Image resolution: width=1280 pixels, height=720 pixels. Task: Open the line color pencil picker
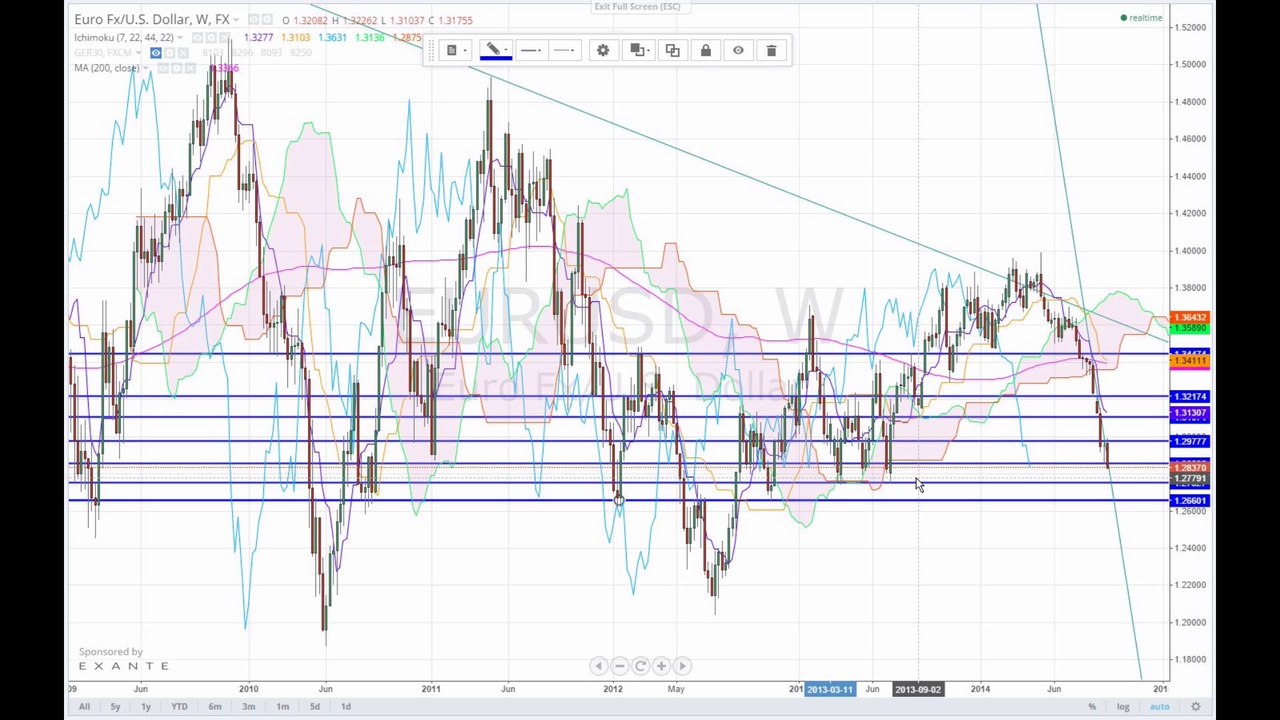[x=496, y=50]
